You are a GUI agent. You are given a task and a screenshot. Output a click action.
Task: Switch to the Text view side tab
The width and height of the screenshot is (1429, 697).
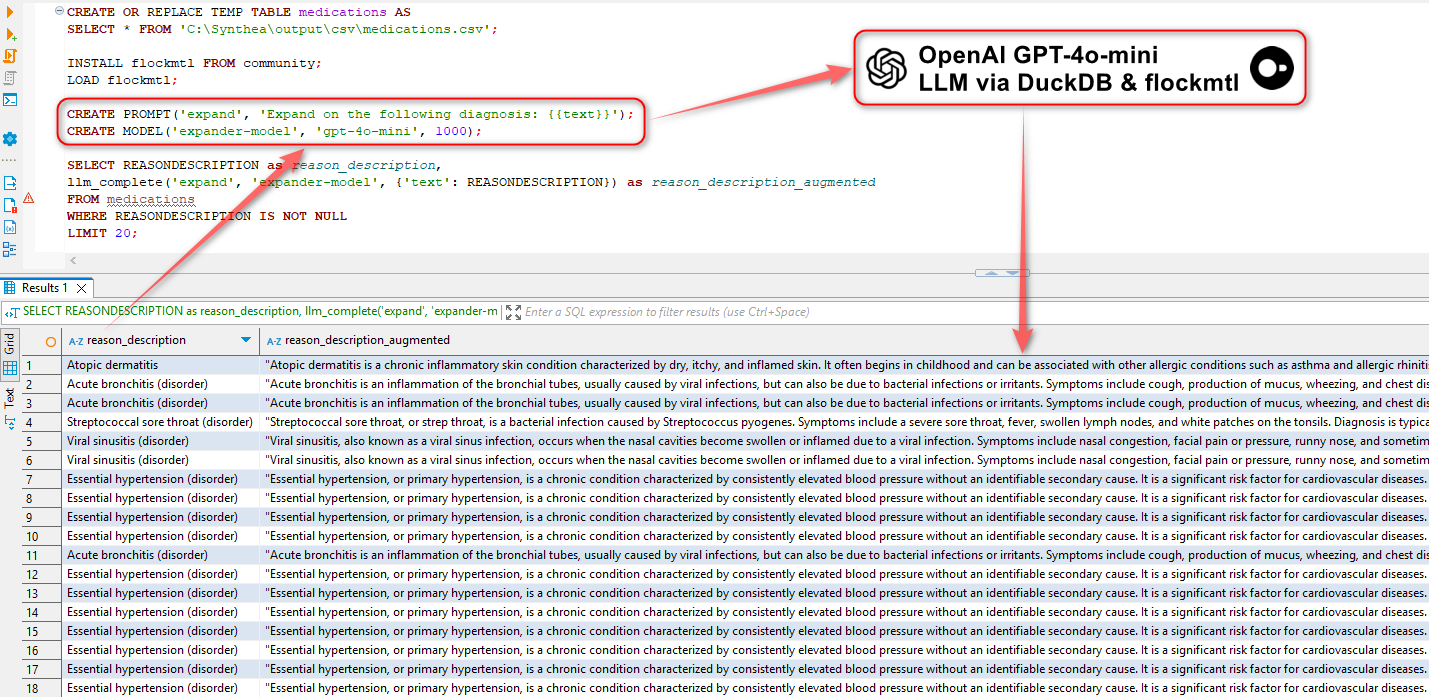[x=10, y=407]
